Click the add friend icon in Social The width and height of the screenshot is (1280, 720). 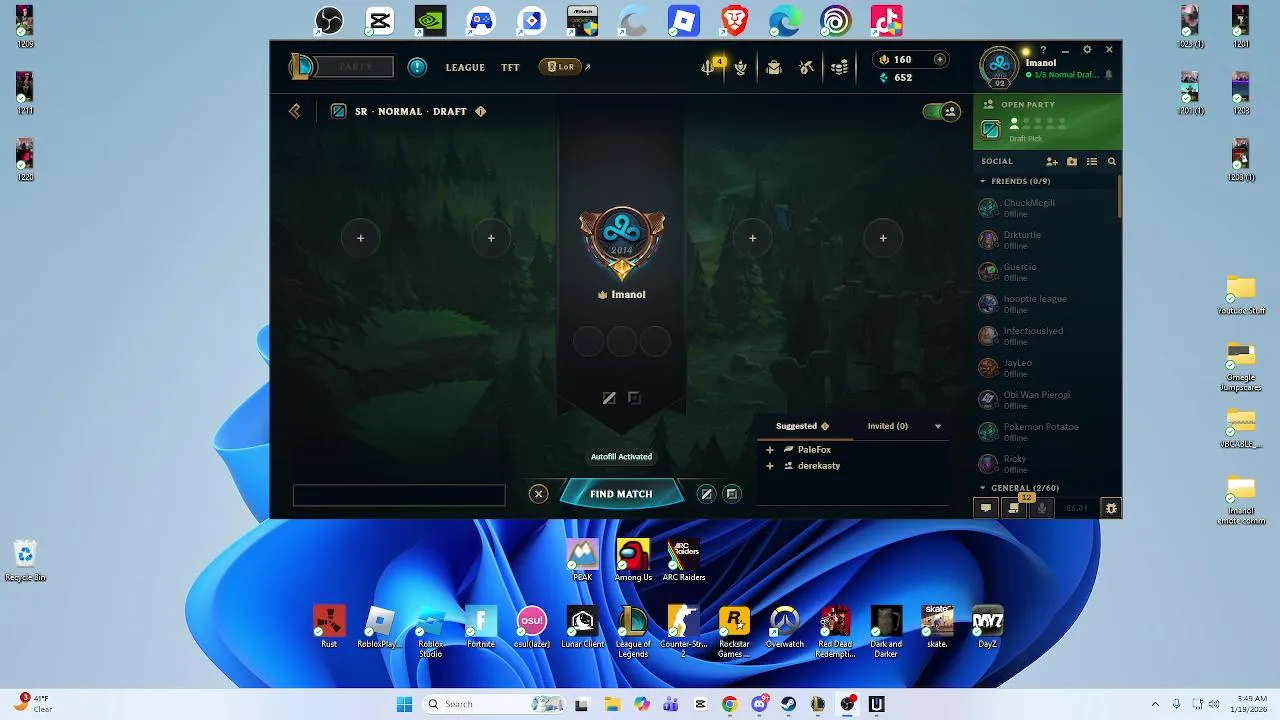click(x=1052, y=161)
